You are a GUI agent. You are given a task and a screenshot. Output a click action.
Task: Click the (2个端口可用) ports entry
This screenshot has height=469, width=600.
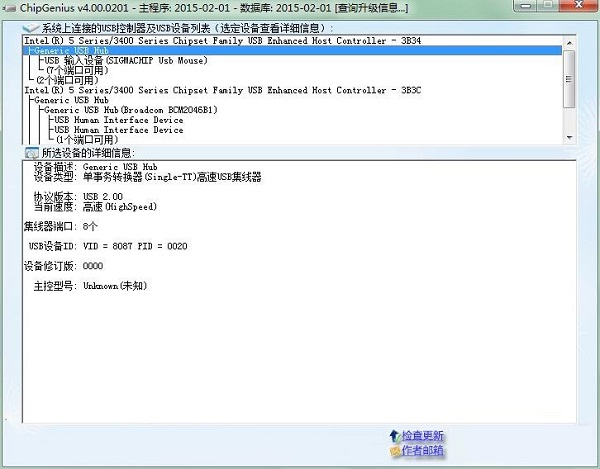click(68, 80)
